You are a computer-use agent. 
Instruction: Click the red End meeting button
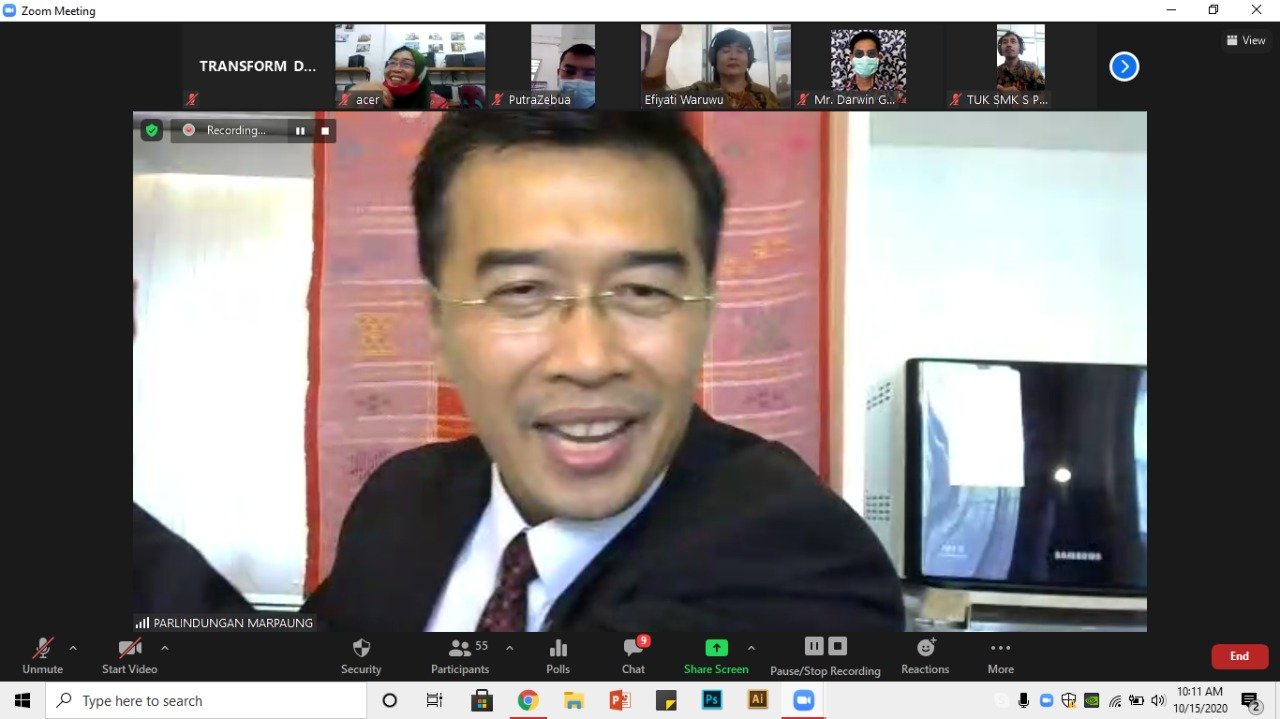(x=1239, y=656)
